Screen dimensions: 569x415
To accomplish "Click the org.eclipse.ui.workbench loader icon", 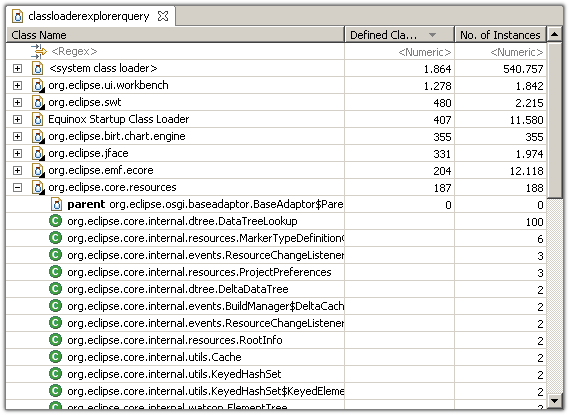I will (38, 85).
